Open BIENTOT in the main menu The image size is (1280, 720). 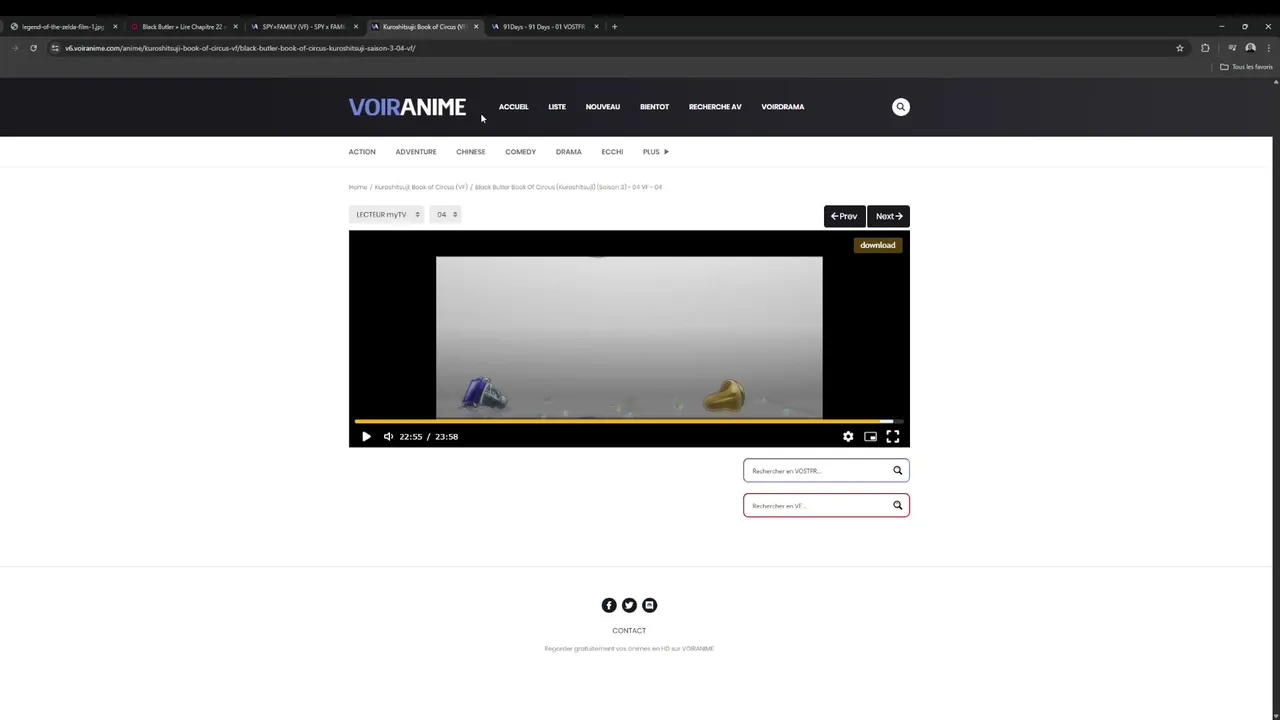(654, 107)
